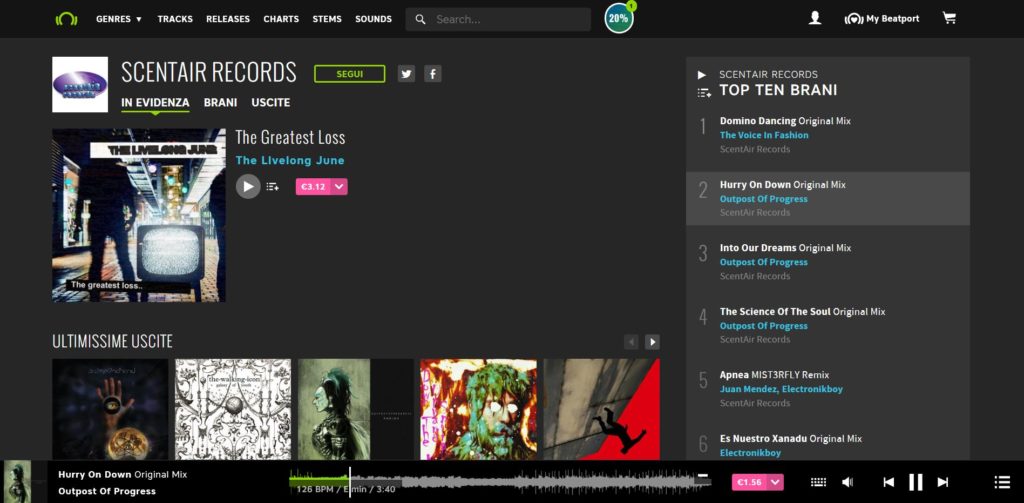Click the search magnifier icon
Screen dimensions: 1024x503
(421, 20)
